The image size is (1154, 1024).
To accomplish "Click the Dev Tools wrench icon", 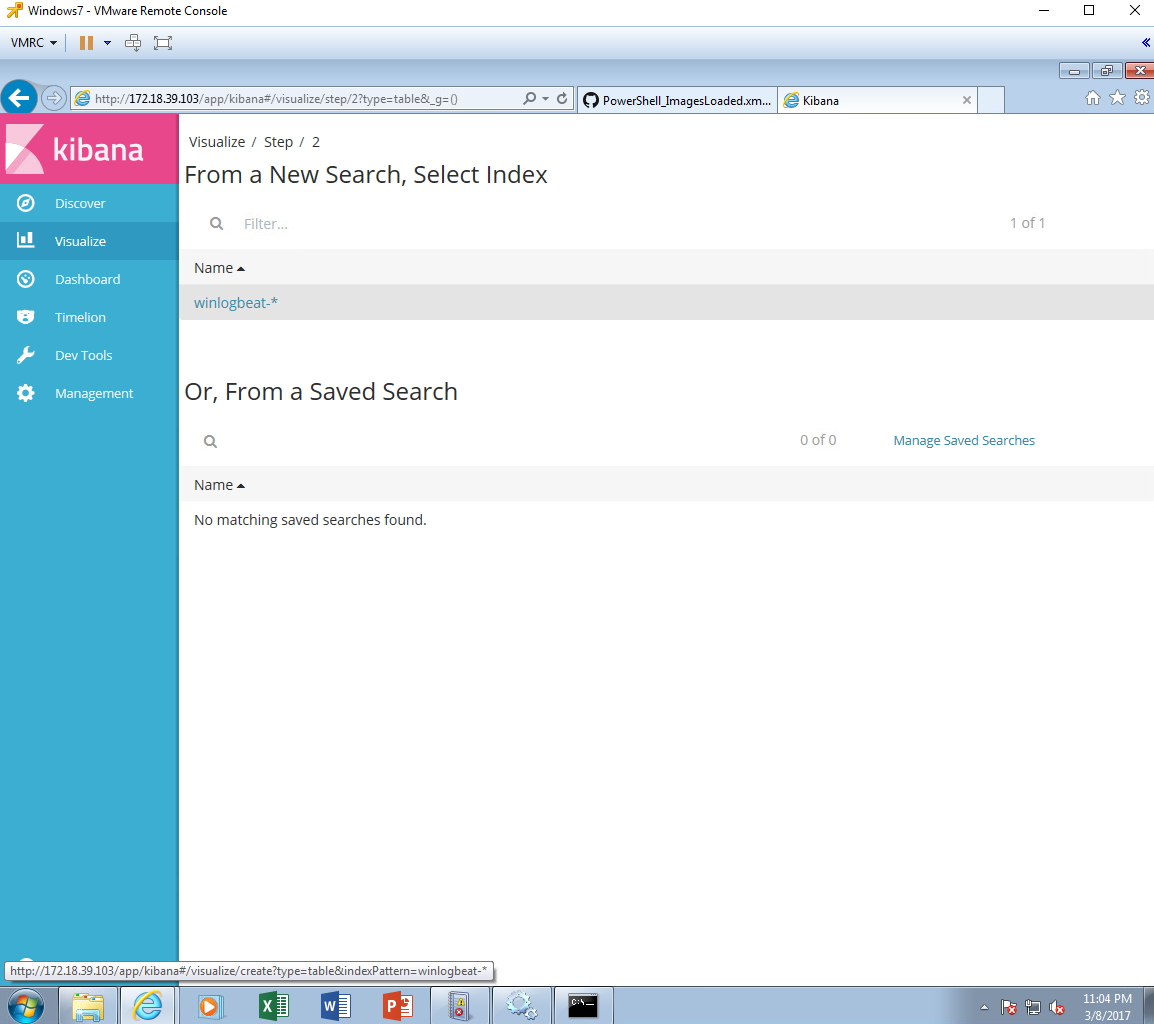I will tap(26, 355).
